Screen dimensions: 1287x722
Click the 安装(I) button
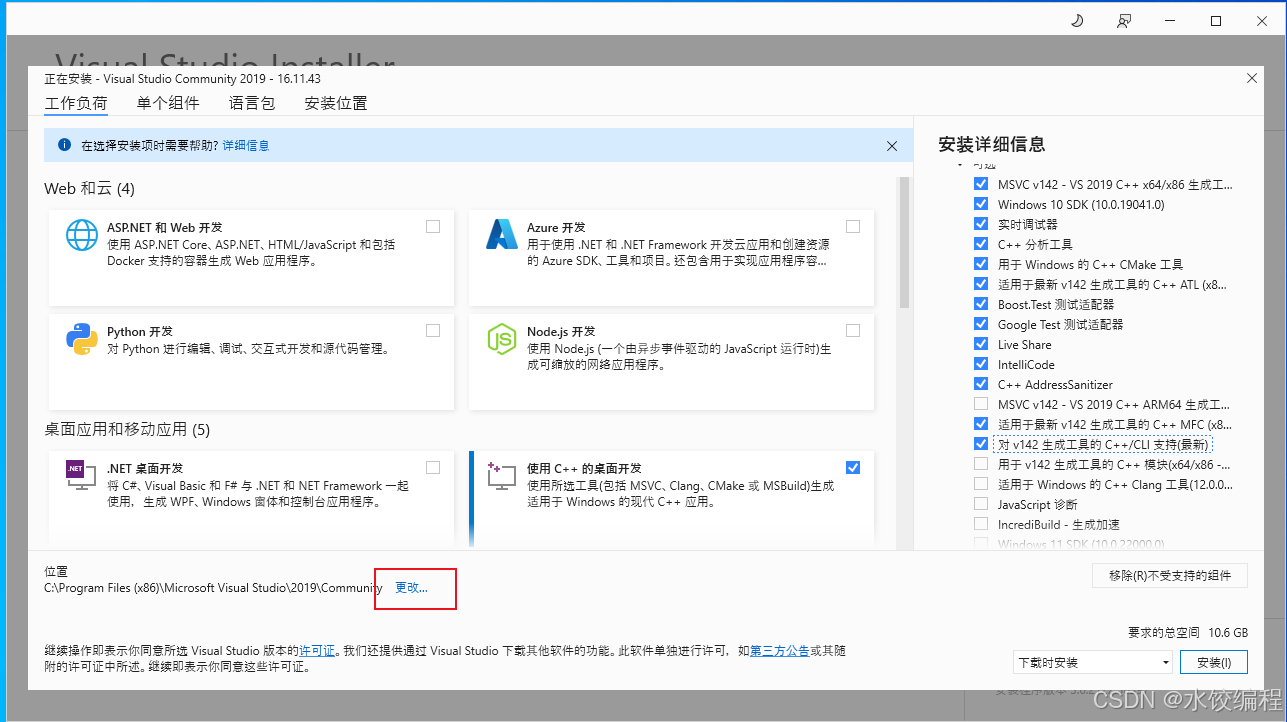(x=1214, y=662)
